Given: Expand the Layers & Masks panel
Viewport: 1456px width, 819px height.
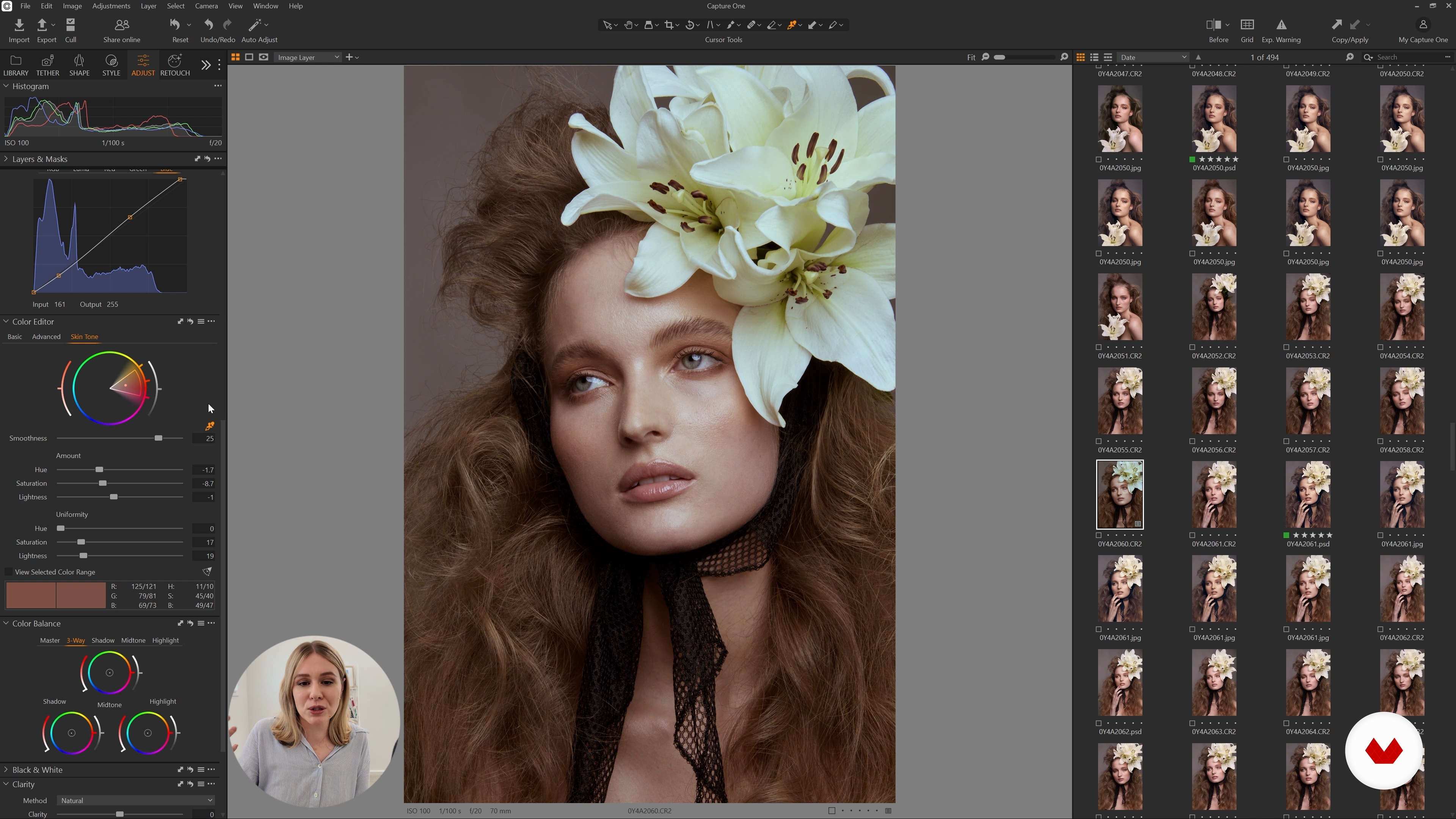Looking at the screenshot, I should click(x=6, y=159).
